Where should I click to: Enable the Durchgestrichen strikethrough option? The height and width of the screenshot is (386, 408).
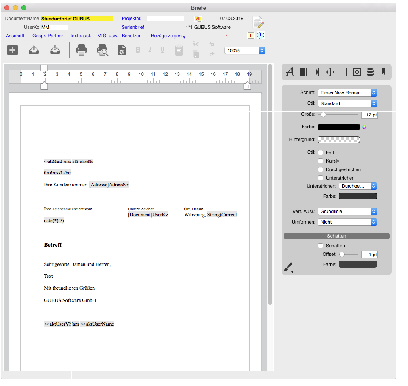coord(321,169)
